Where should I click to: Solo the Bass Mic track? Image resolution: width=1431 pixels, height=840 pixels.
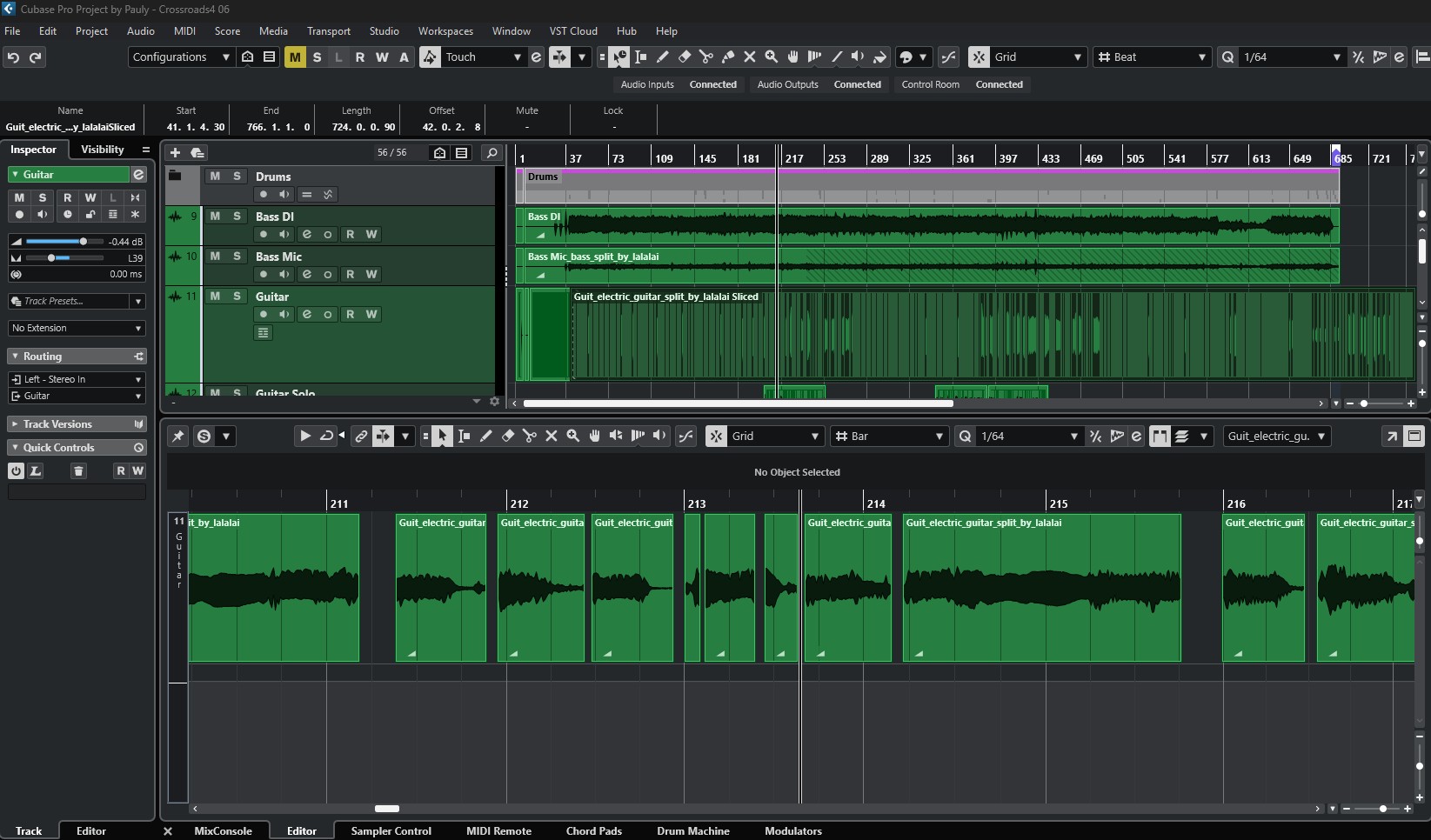(237, 256)
